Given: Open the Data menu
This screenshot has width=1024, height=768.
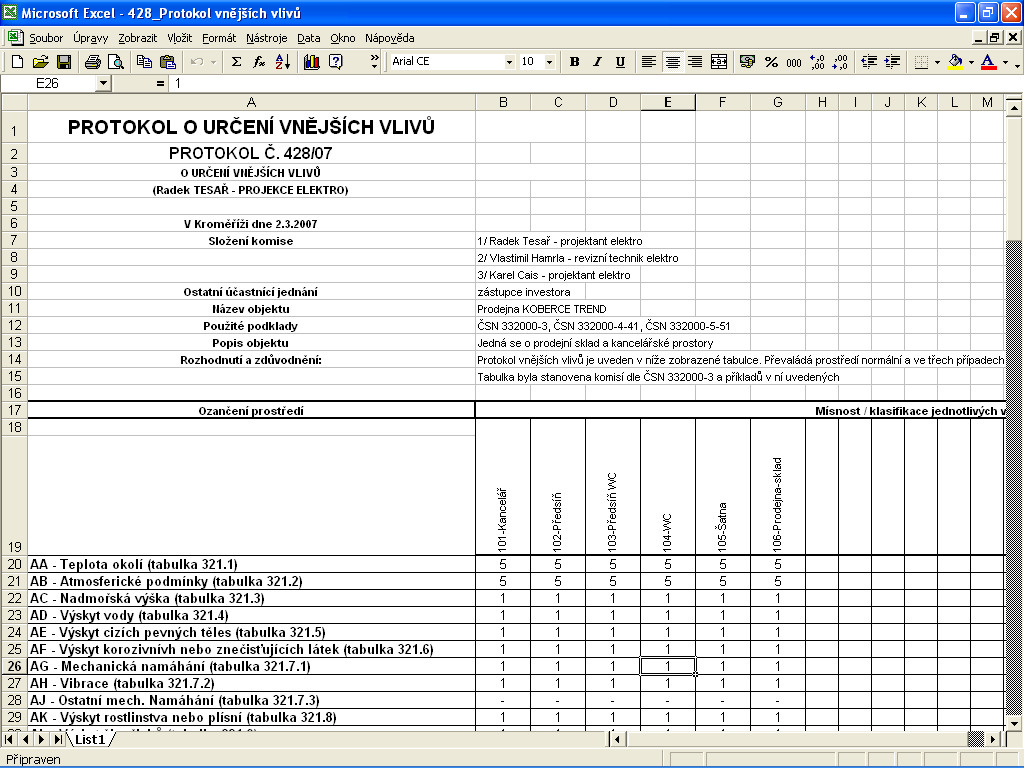Looking at the screenshot, I should [309, 38].
